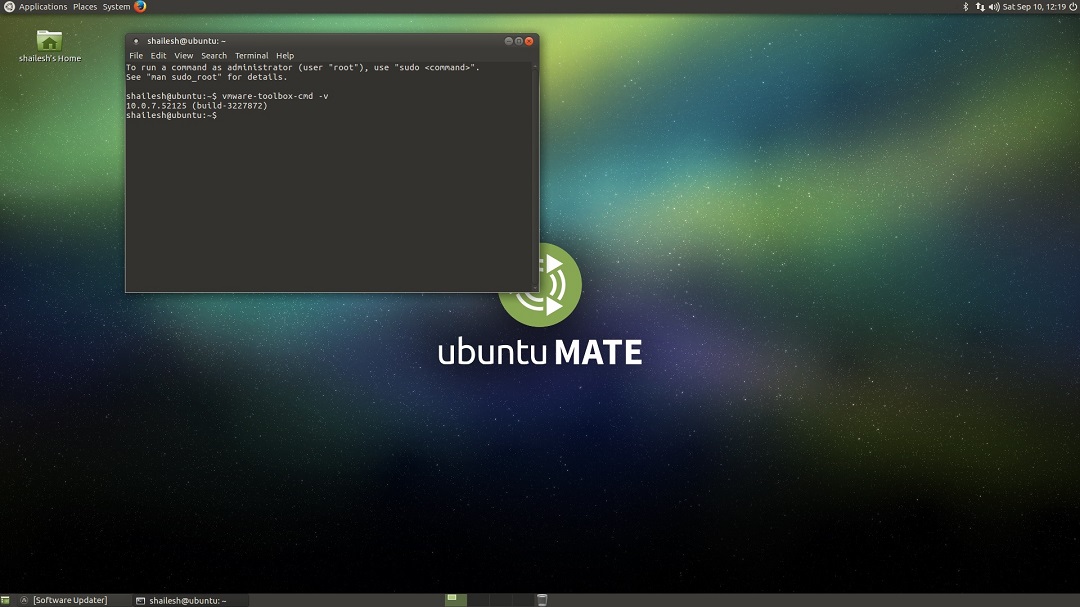Image resolution: width=1080 pixels, height=607 pixels.
Task: Click the terminal window title icon
Action: click(x=136, y=41)
